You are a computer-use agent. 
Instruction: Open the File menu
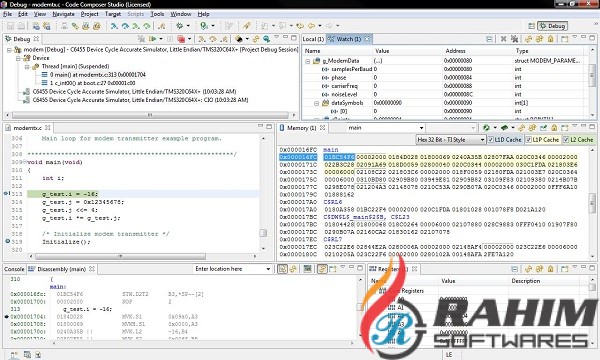point(7,14)
